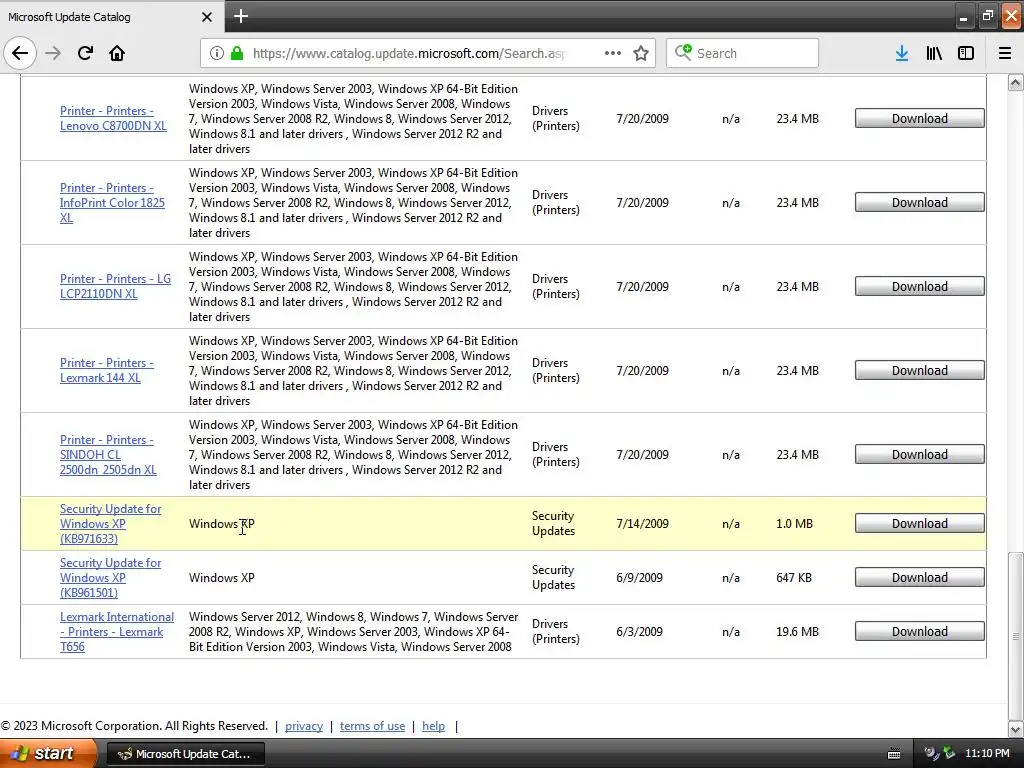The height and width of the screenshot is (768, 1024).
Task: Bookmark this page with the star
Action: pos(641,53)
